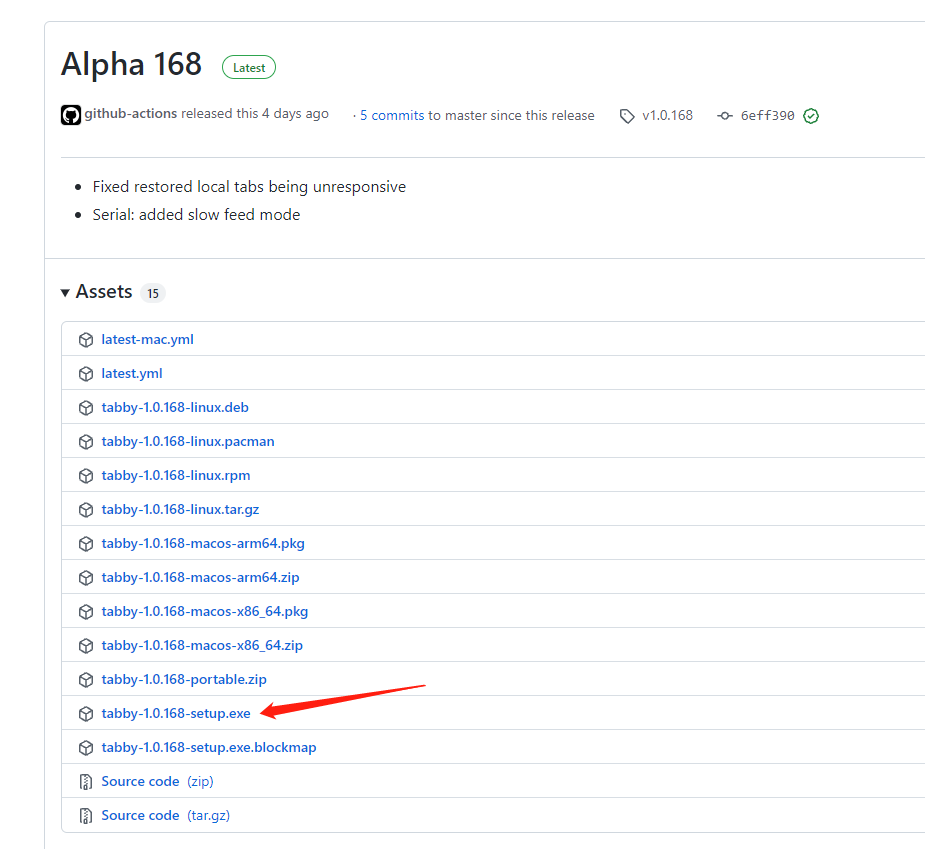Download tabby-1.0.168-macos-arm64.zip

200,578
